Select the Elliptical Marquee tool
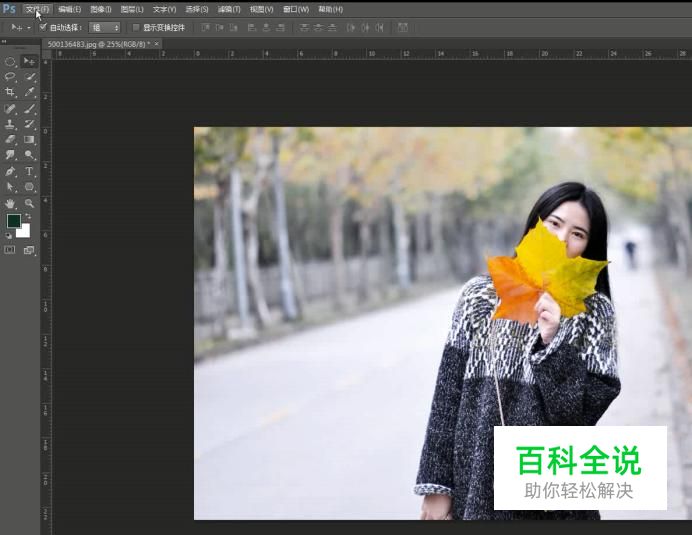 [11, 61]
